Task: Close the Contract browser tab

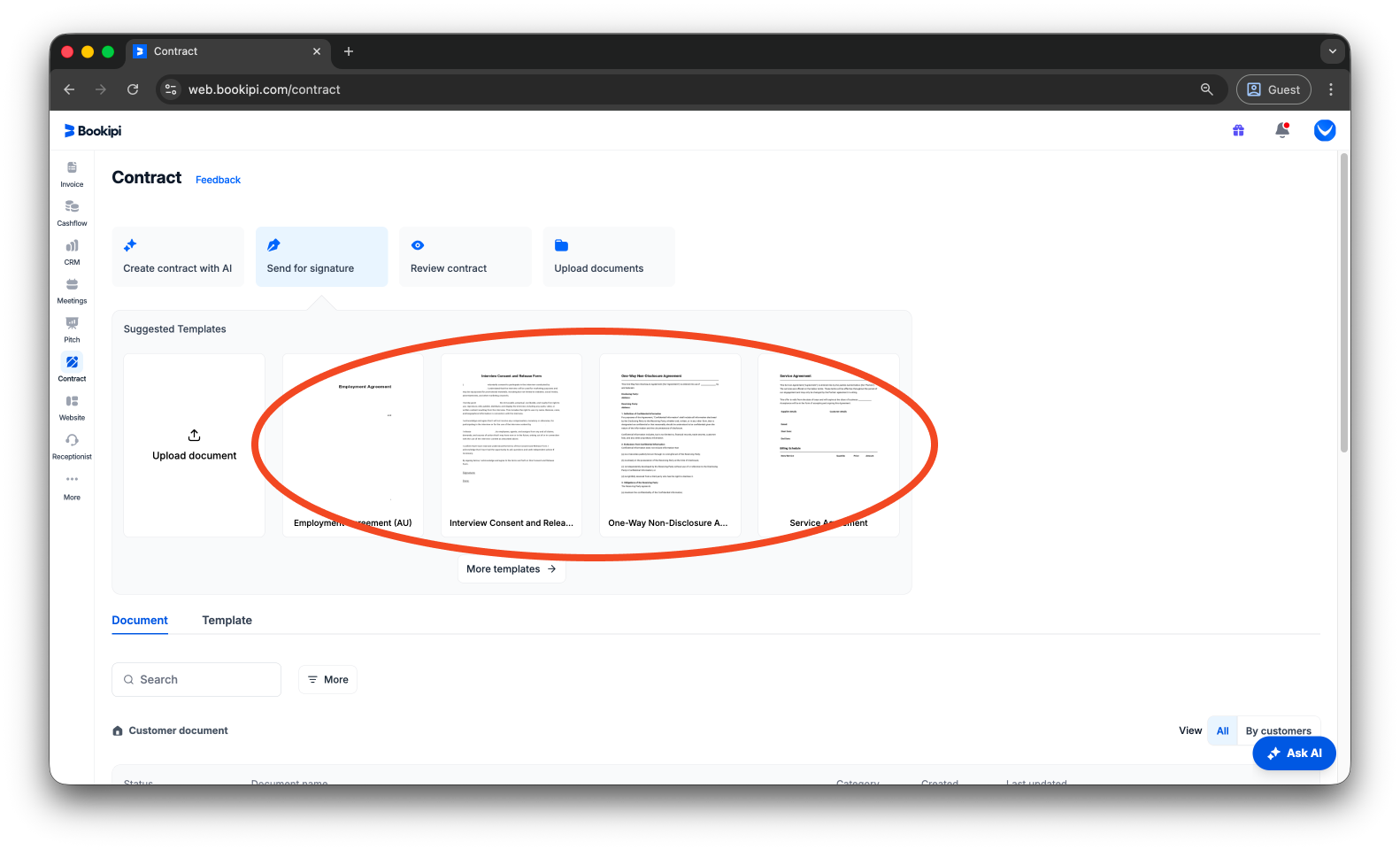Action: pyautogui.click(x=317, y=51)
